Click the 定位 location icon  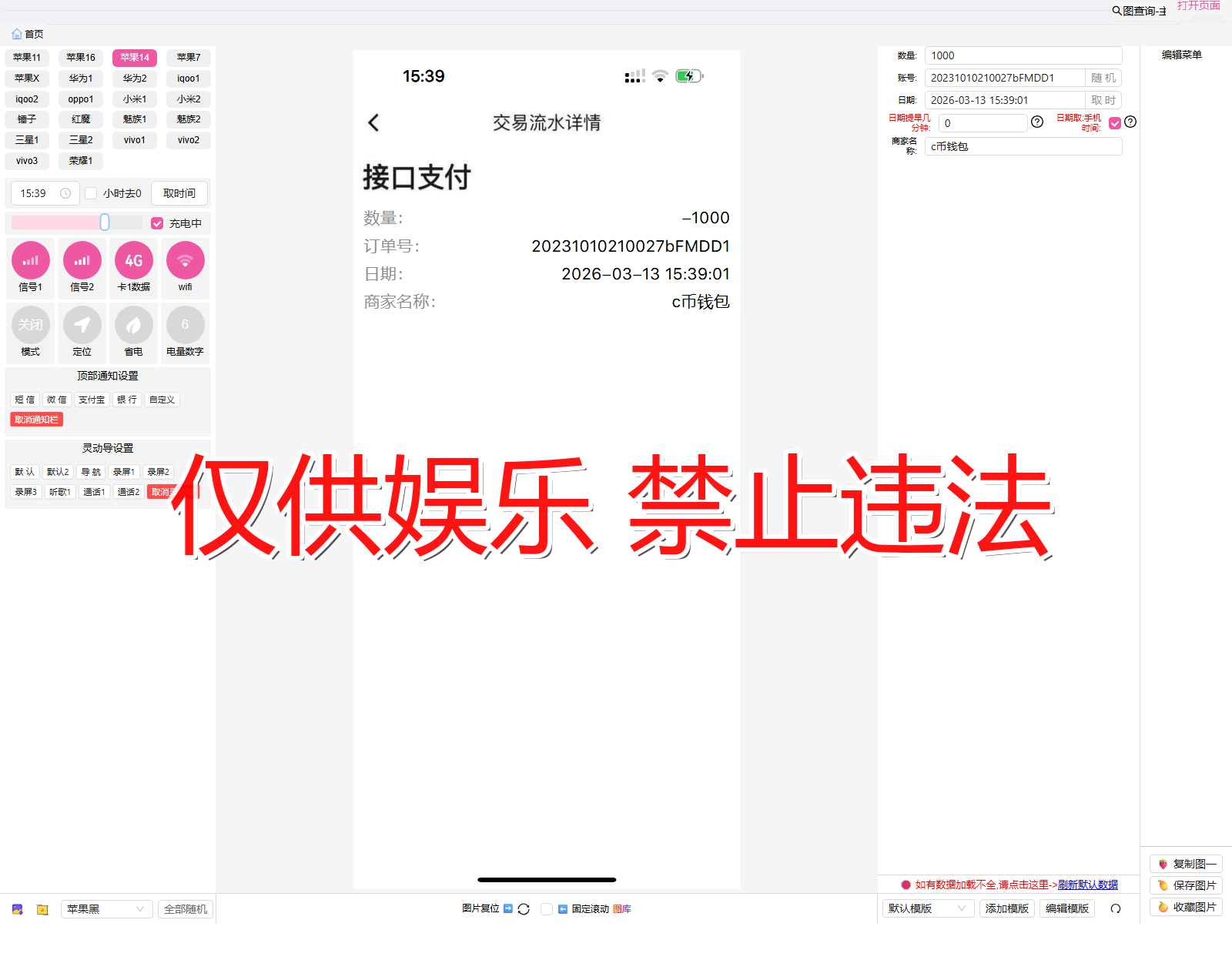(82, 324)
